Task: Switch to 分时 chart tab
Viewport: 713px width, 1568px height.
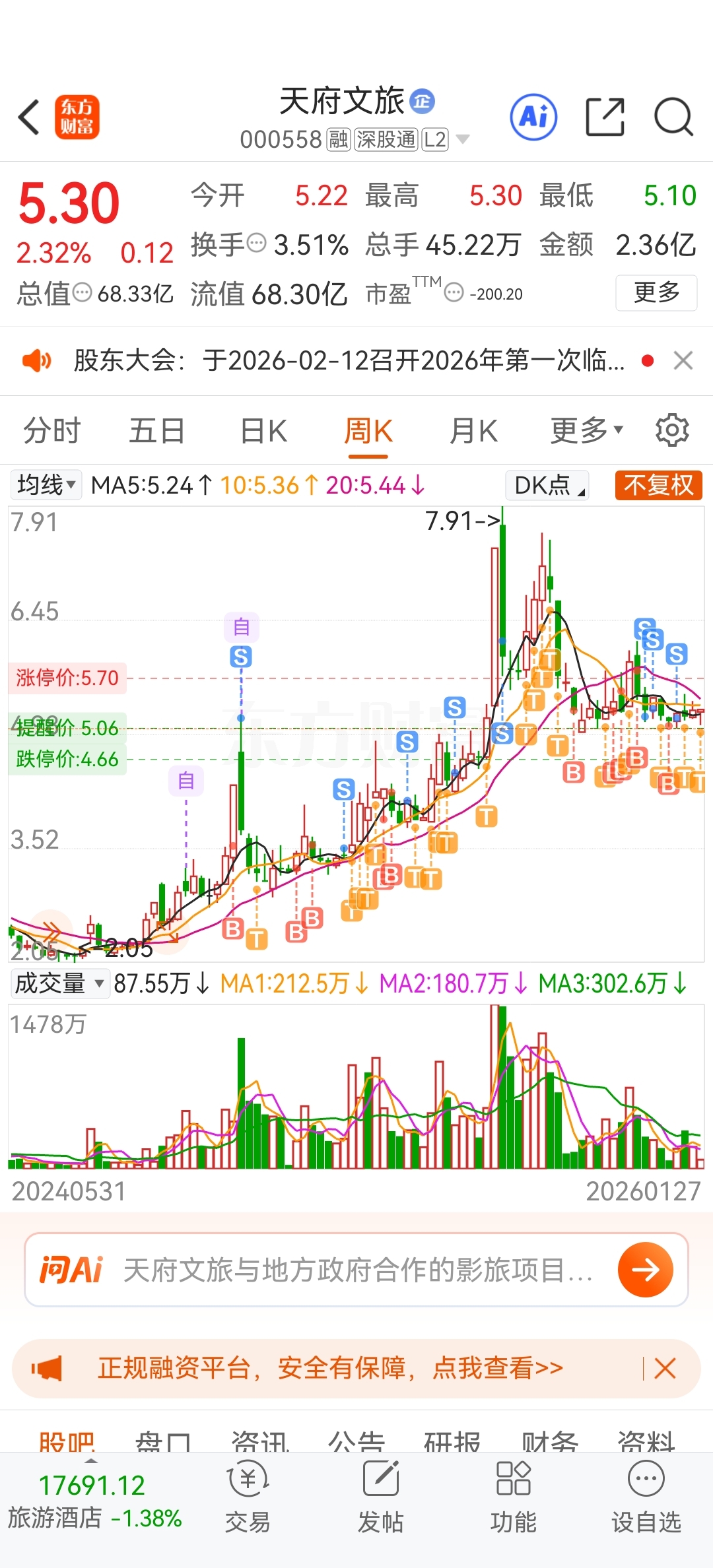Action: tap(51, 431)
